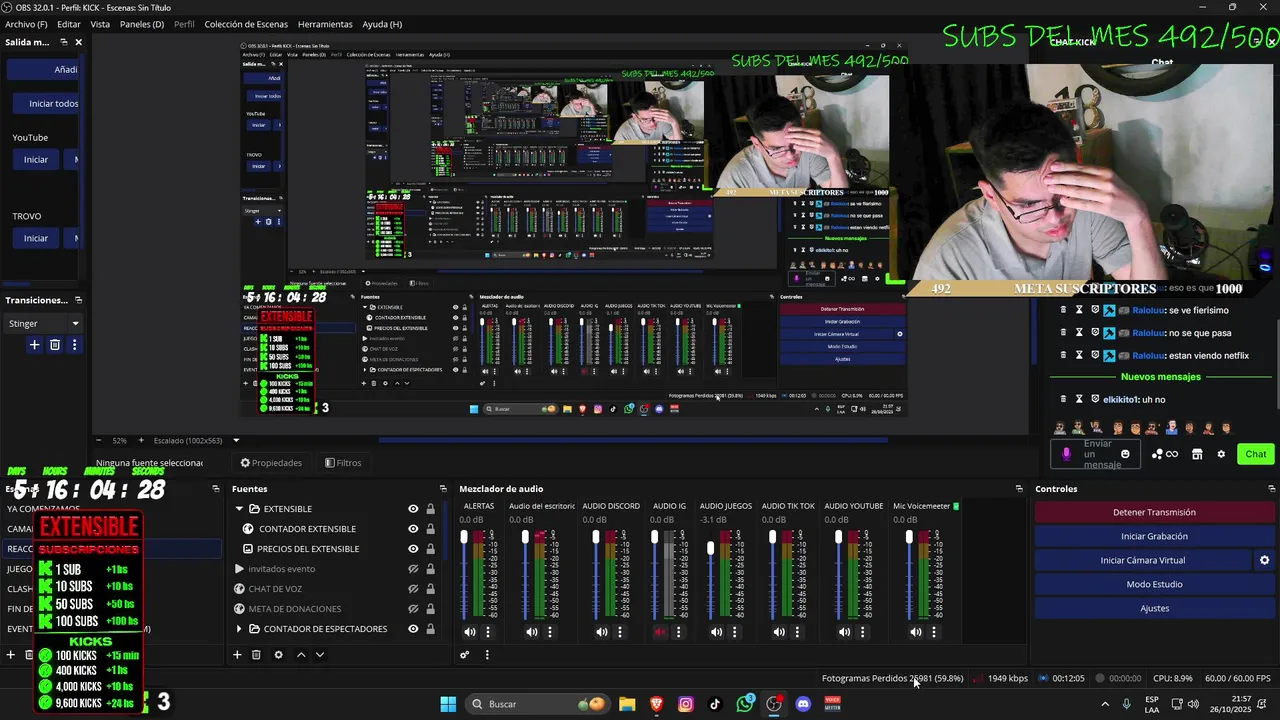Open TikTok from the taskbar

click(x=715, y=704)
